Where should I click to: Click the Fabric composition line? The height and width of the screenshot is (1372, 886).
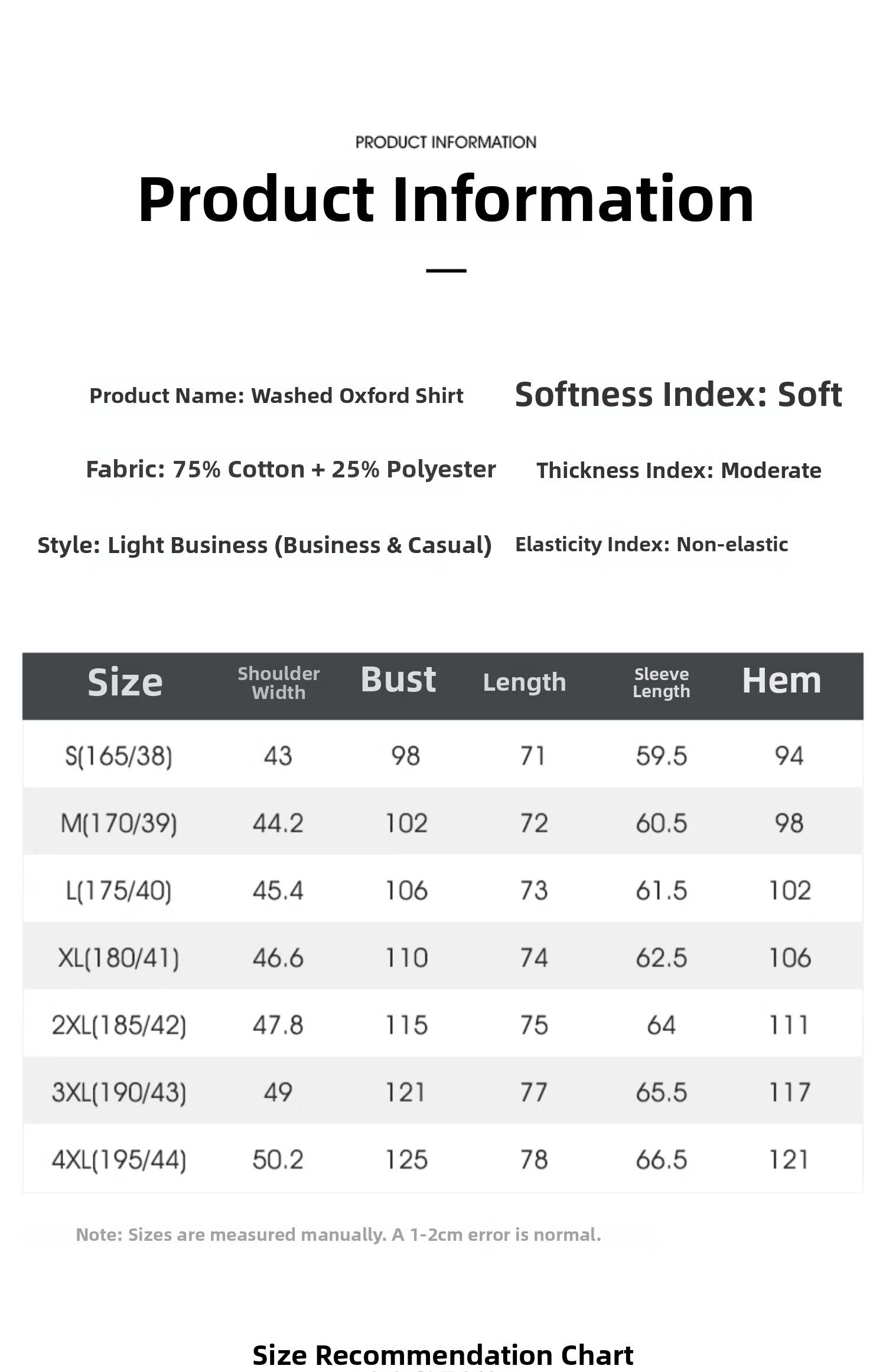click(291, 470)
